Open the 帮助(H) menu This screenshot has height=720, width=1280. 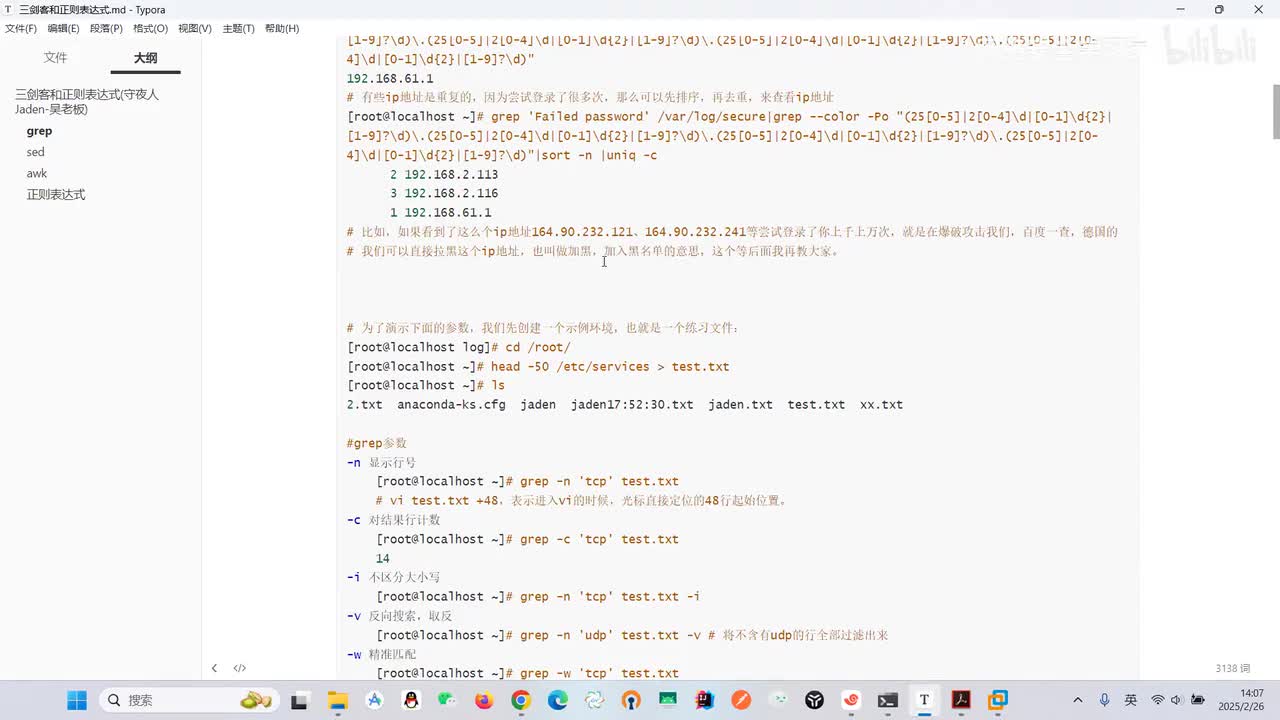tap(282, 29)
